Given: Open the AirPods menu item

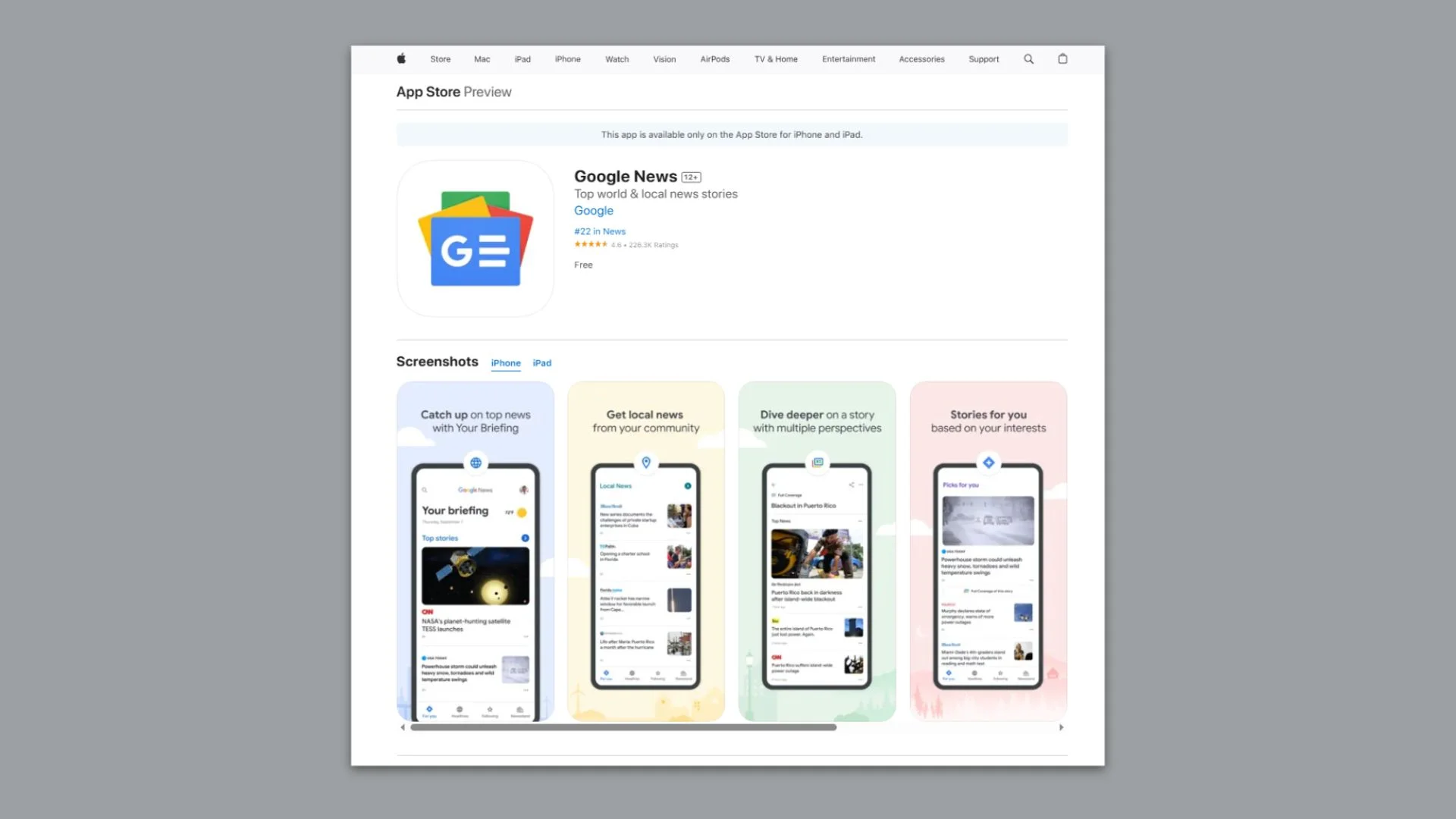Looking at the screenshot, I should (x=714, y=59).
